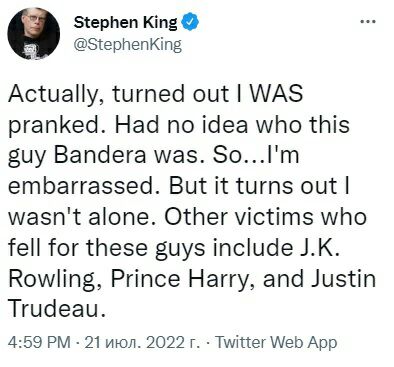The height and width of the screenshot is (367, 394).
Task: Click the name Justin in the tweet
Action: pos(343,278)
